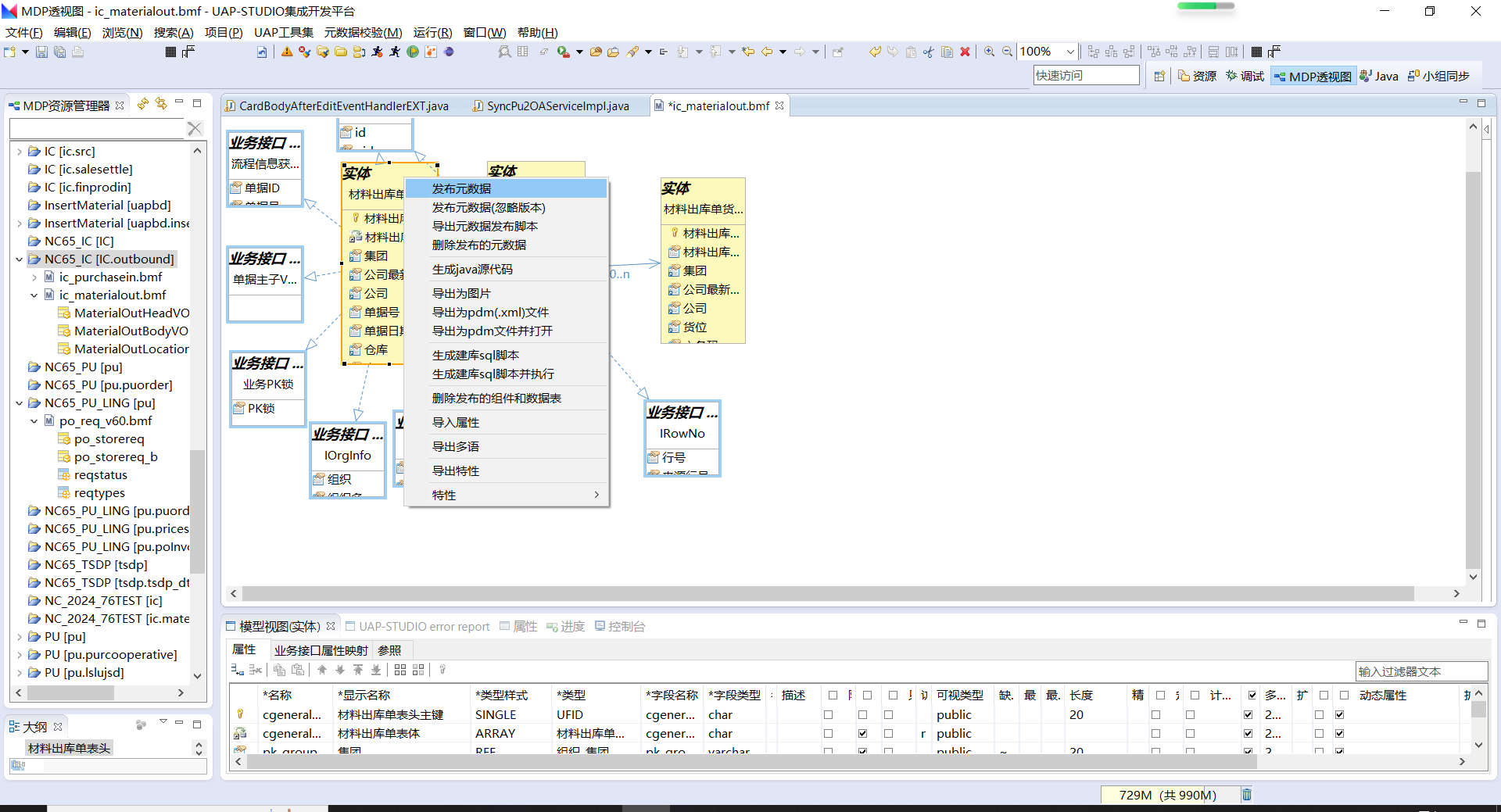Click the zoom out magnifier icon
Image resolution: width=1501 pixels, height=812 pixels.
pos(1007,52)
